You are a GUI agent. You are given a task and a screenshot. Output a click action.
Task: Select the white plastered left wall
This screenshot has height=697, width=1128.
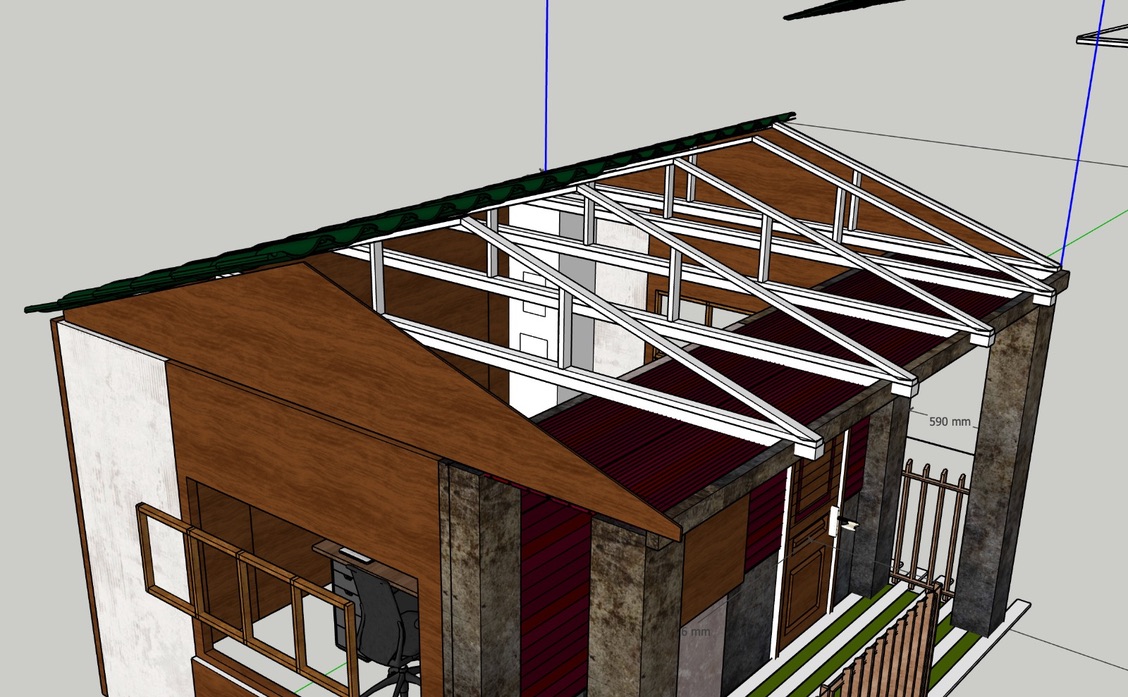[x=122, y=504]
